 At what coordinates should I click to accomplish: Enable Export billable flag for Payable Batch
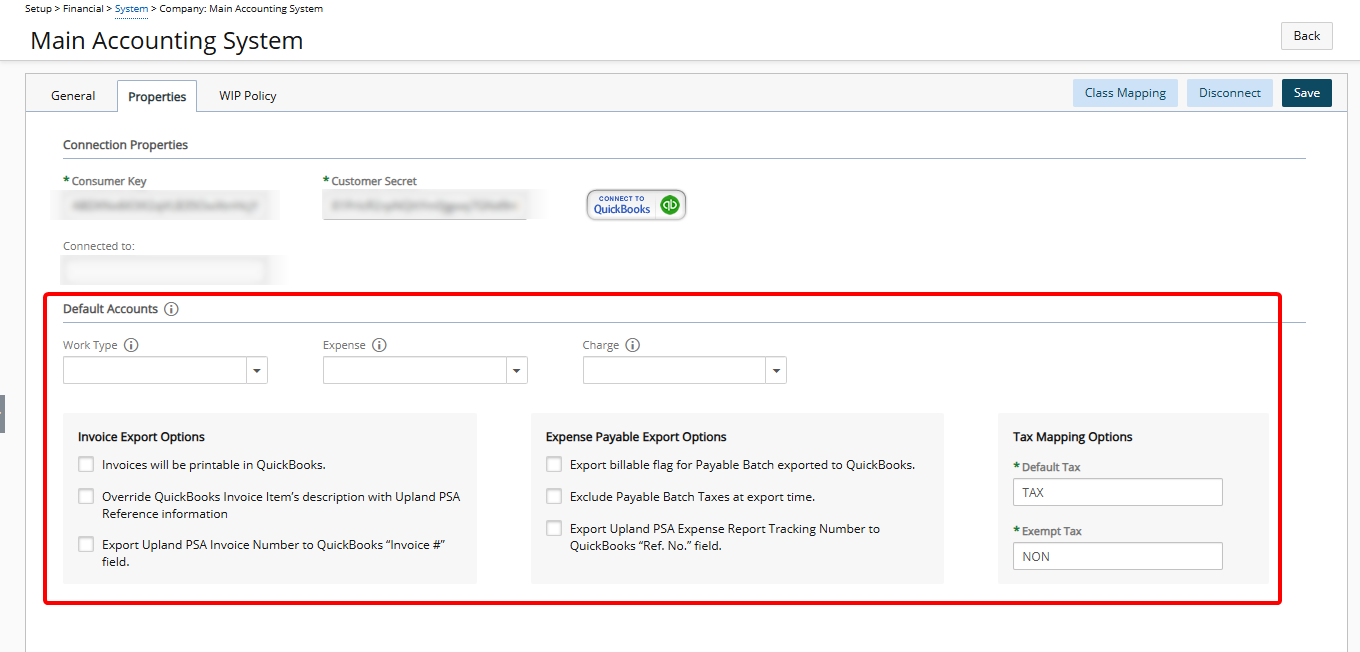click(554, 464)
